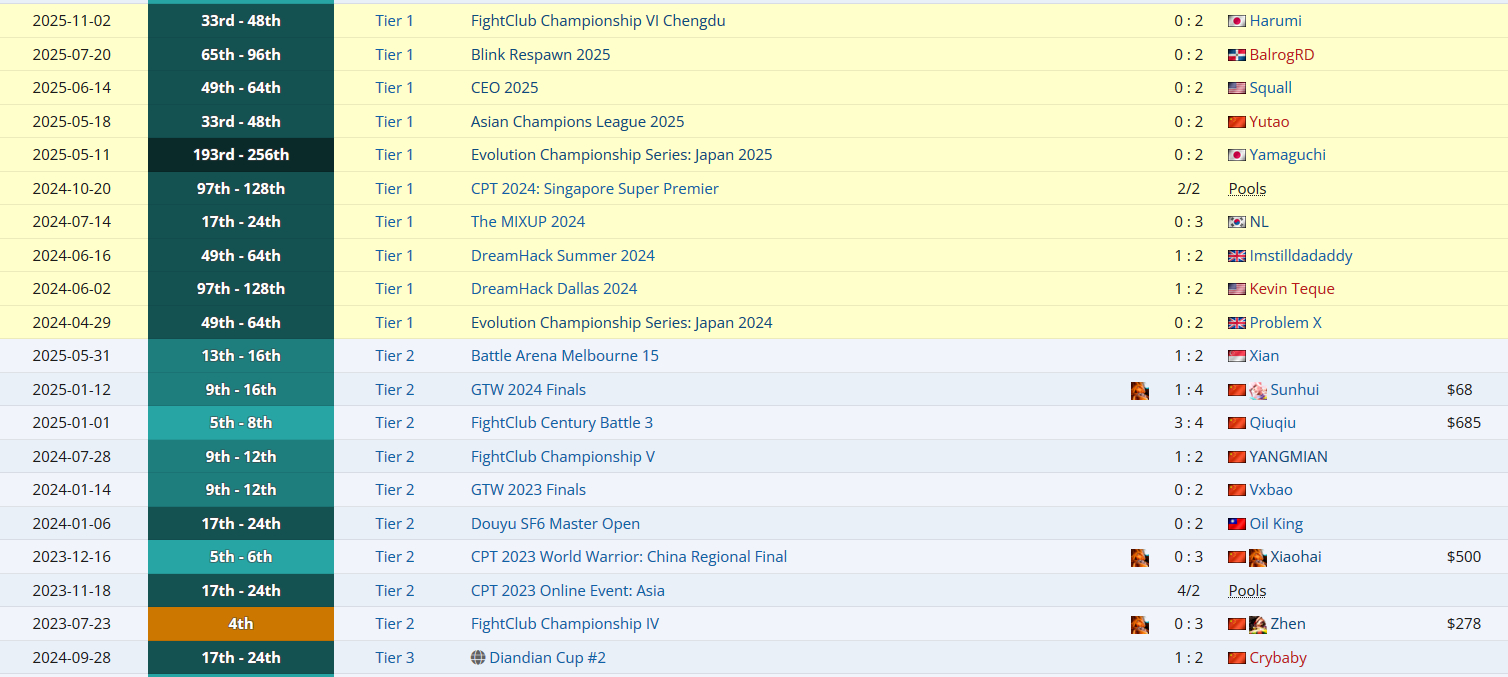
Task: Click Tier 1 link in CEO 2025 row
Action: 395,88
